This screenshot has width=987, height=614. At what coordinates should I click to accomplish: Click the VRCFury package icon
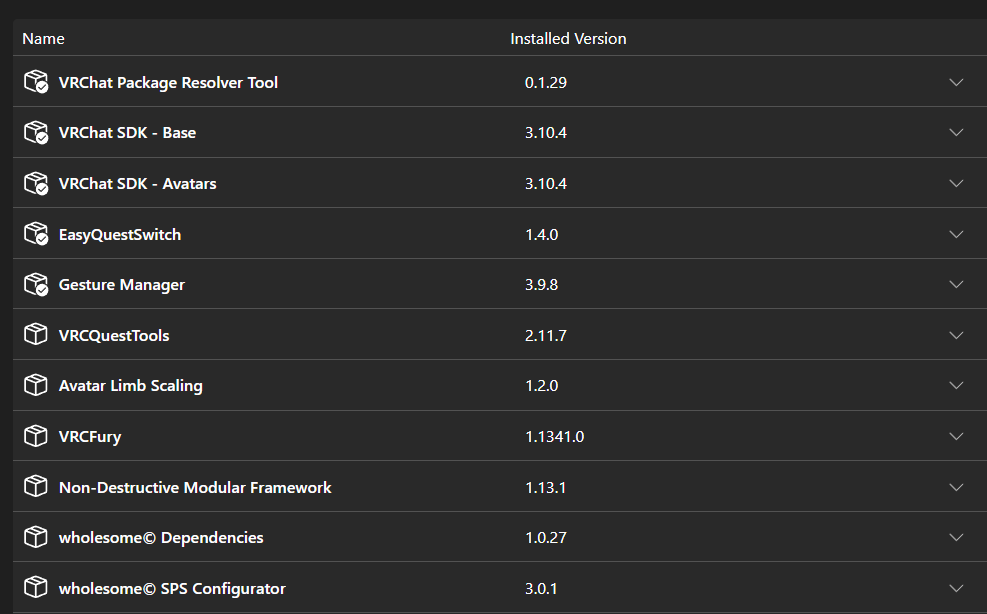(36, 436)
